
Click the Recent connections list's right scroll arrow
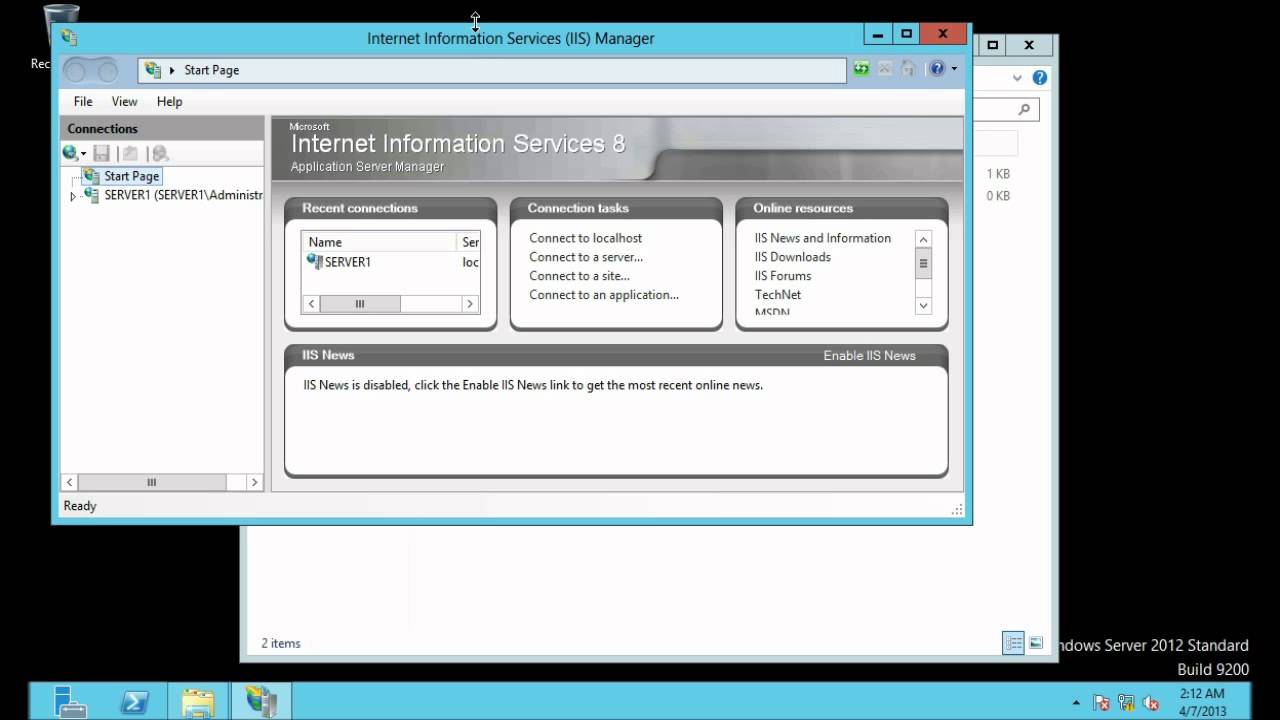pos(470,304)
